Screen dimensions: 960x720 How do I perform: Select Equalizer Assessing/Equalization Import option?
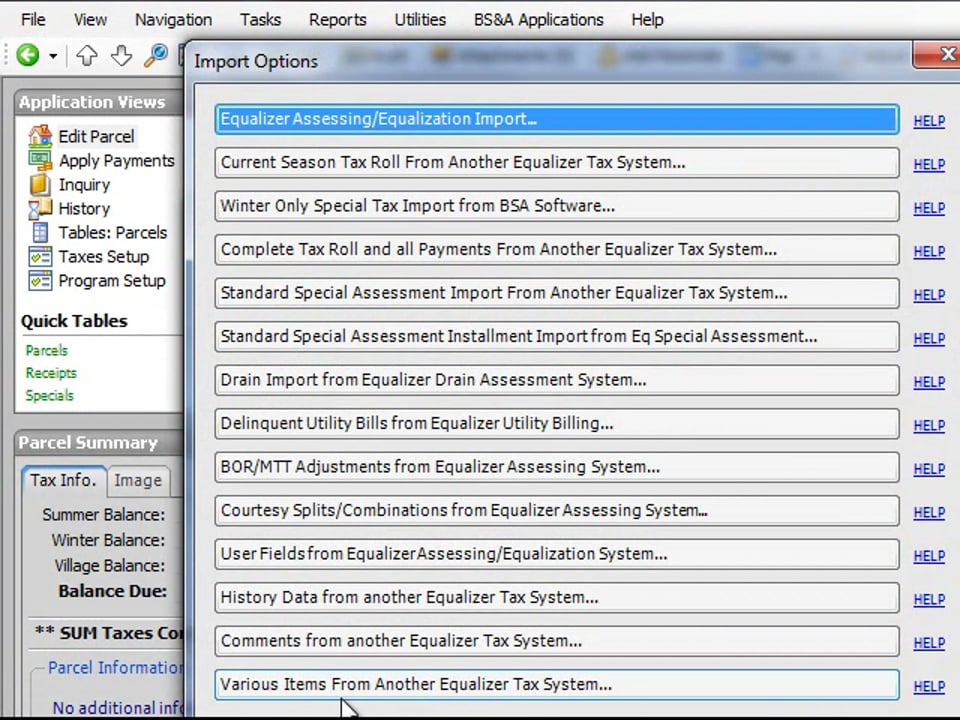pos(557,119)
